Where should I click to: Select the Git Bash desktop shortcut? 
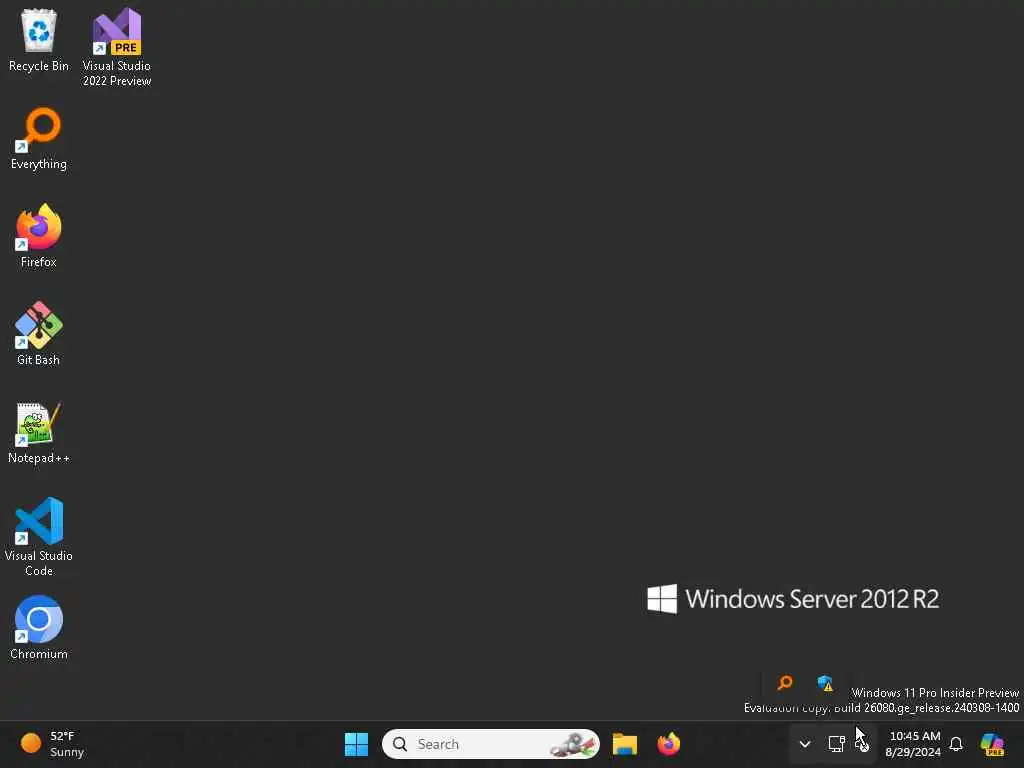coord(39,334)
